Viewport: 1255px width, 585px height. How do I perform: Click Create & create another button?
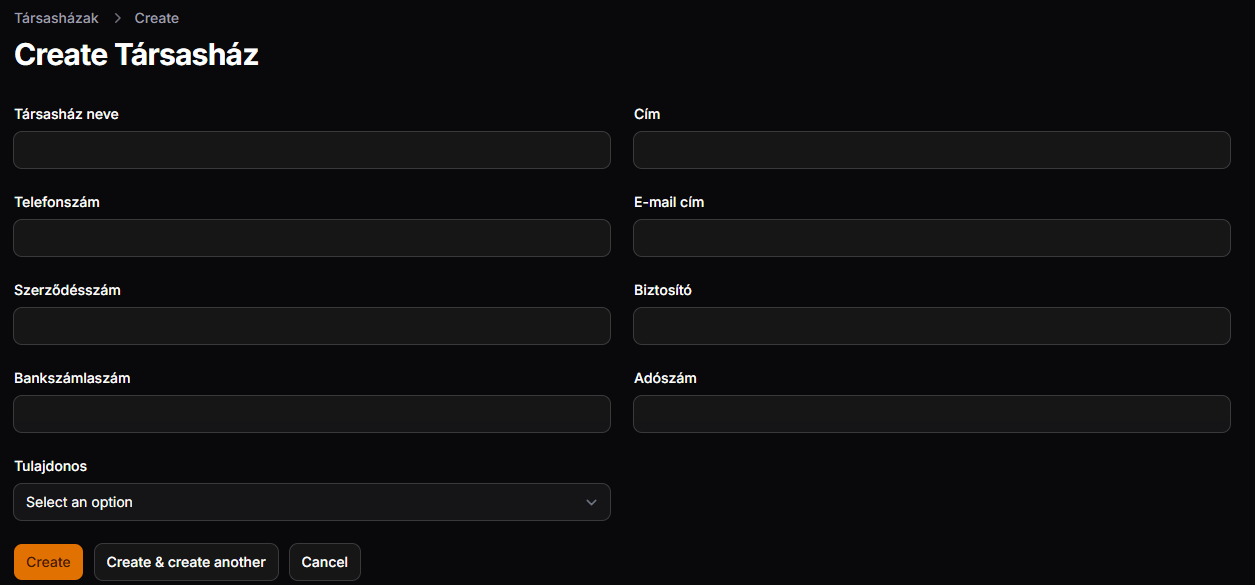(x=186, y=562)
